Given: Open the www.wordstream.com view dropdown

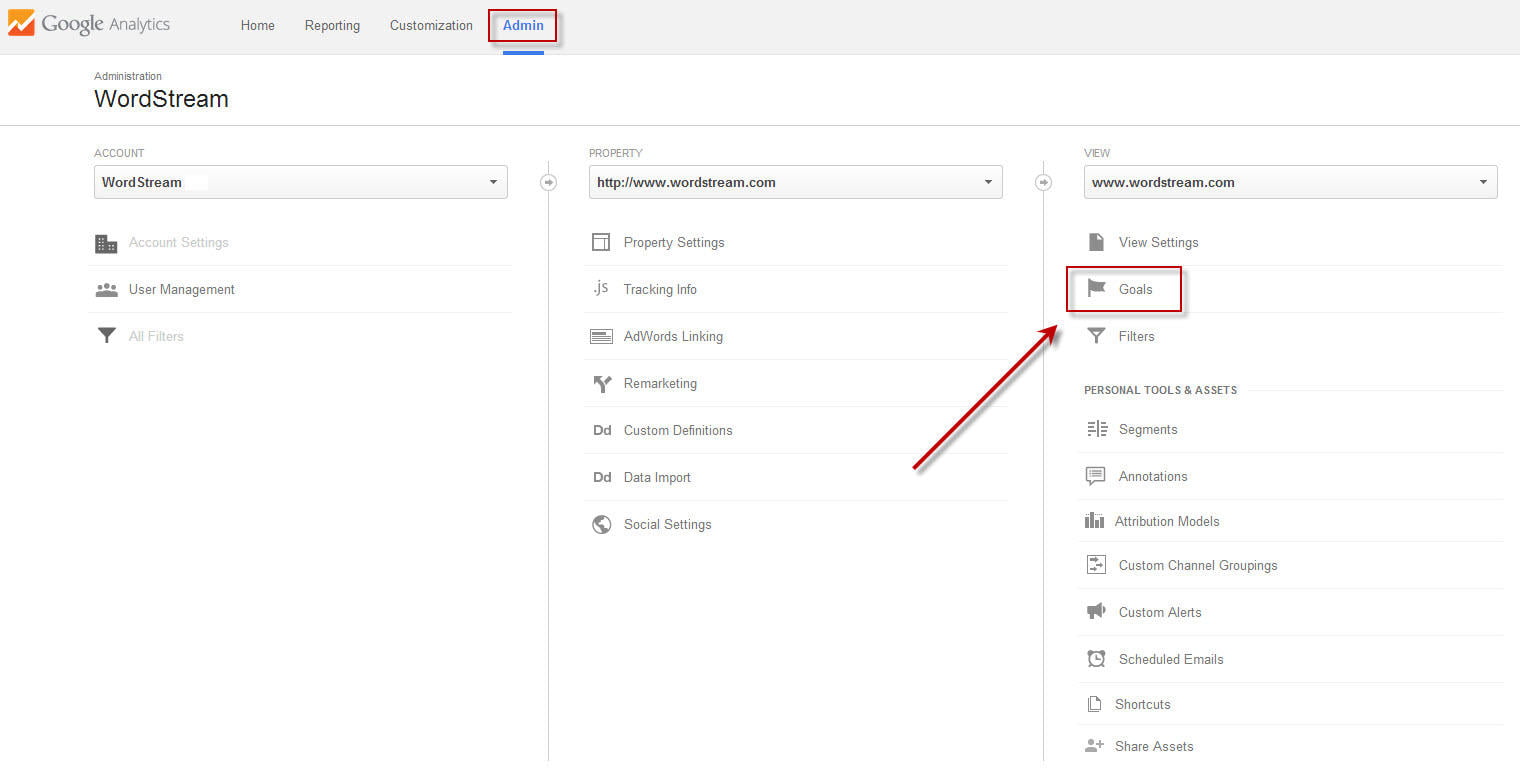Looking at the screenshot, I should [x=1291, y=182].
